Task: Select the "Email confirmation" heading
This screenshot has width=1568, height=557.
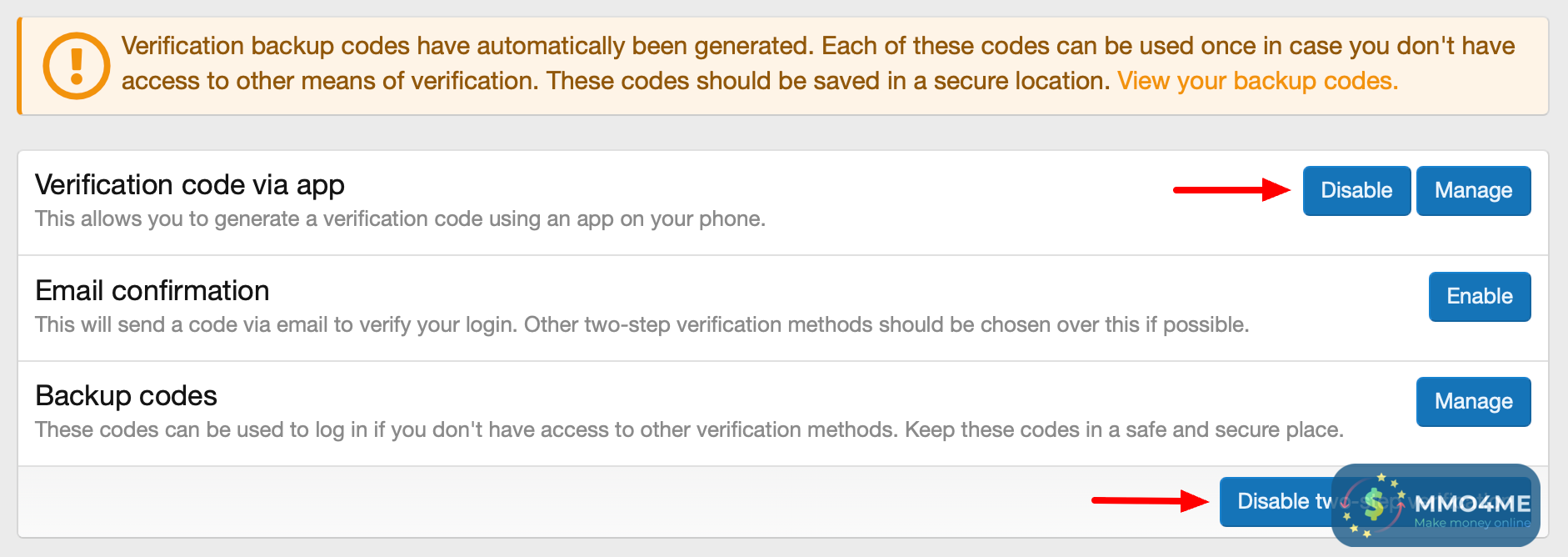Action: [152, 291]
